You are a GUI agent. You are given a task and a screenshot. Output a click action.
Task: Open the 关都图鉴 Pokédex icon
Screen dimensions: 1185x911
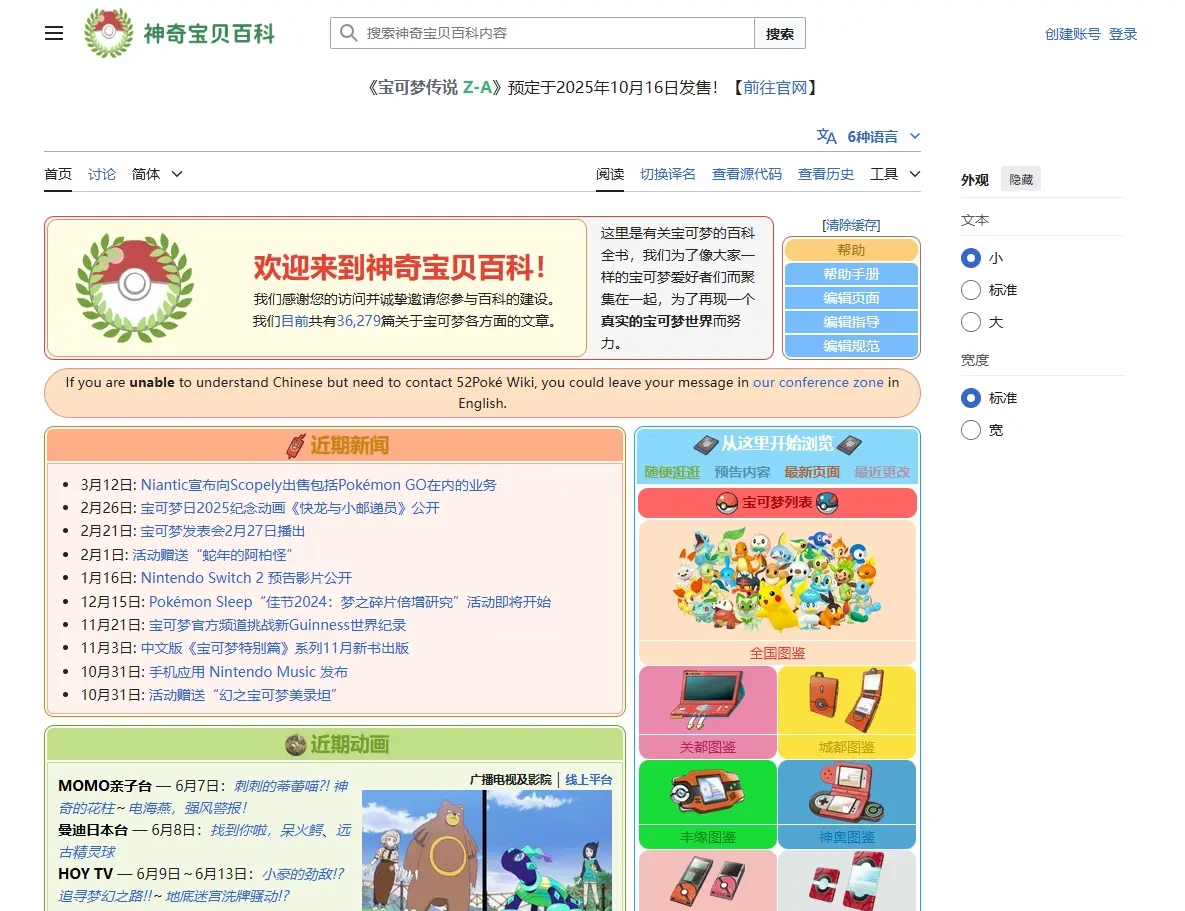tap(707, 701)
